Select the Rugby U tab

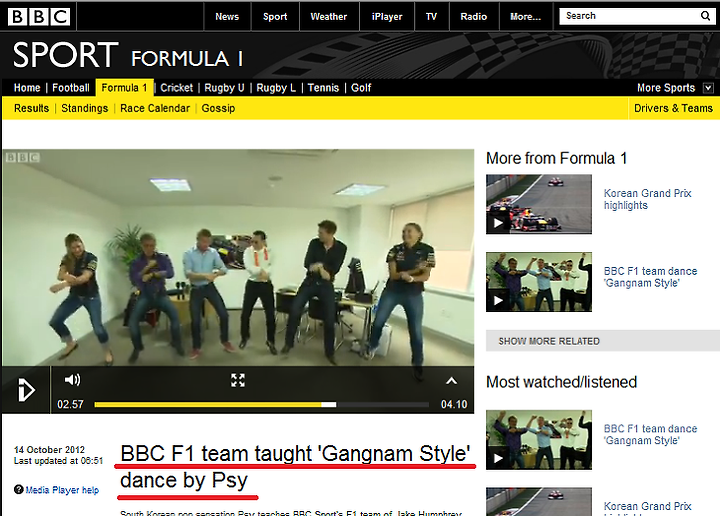(225, 88)
